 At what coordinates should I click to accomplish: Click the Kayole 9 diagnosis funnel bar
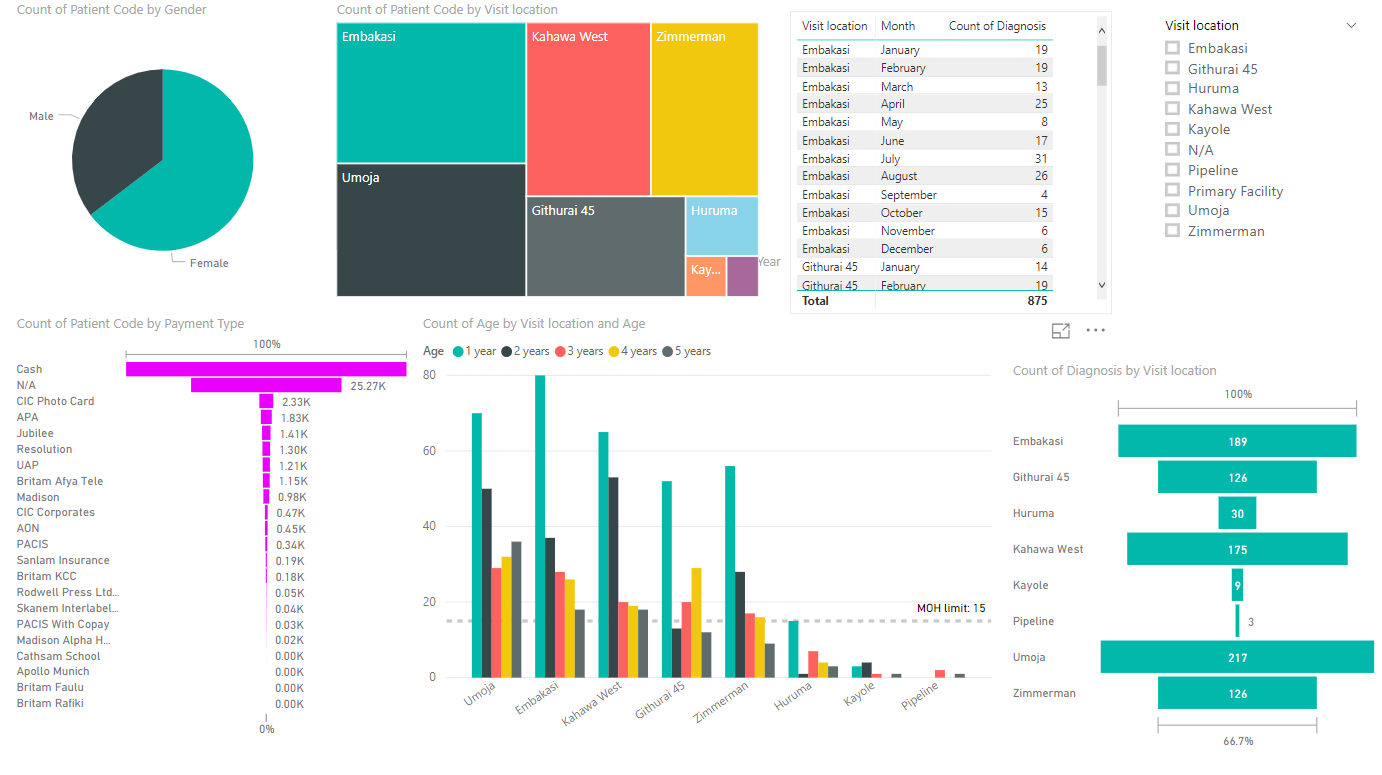1237,585
